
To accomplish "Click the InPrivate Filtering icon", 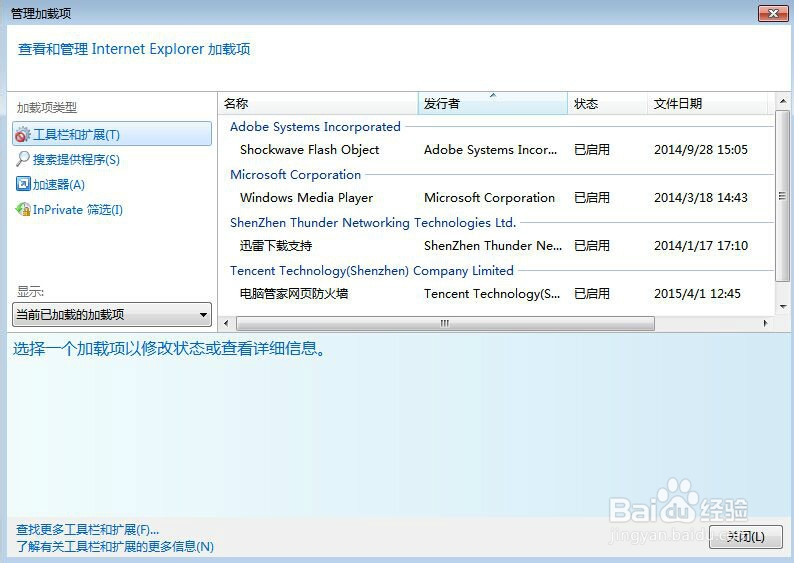I will tap(23, 209).
